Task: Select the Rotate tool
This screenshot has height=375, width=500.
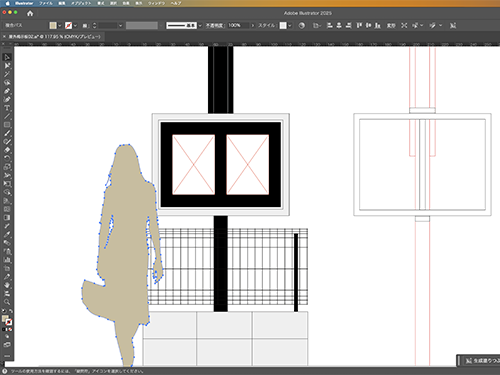Action: point(7,158)
